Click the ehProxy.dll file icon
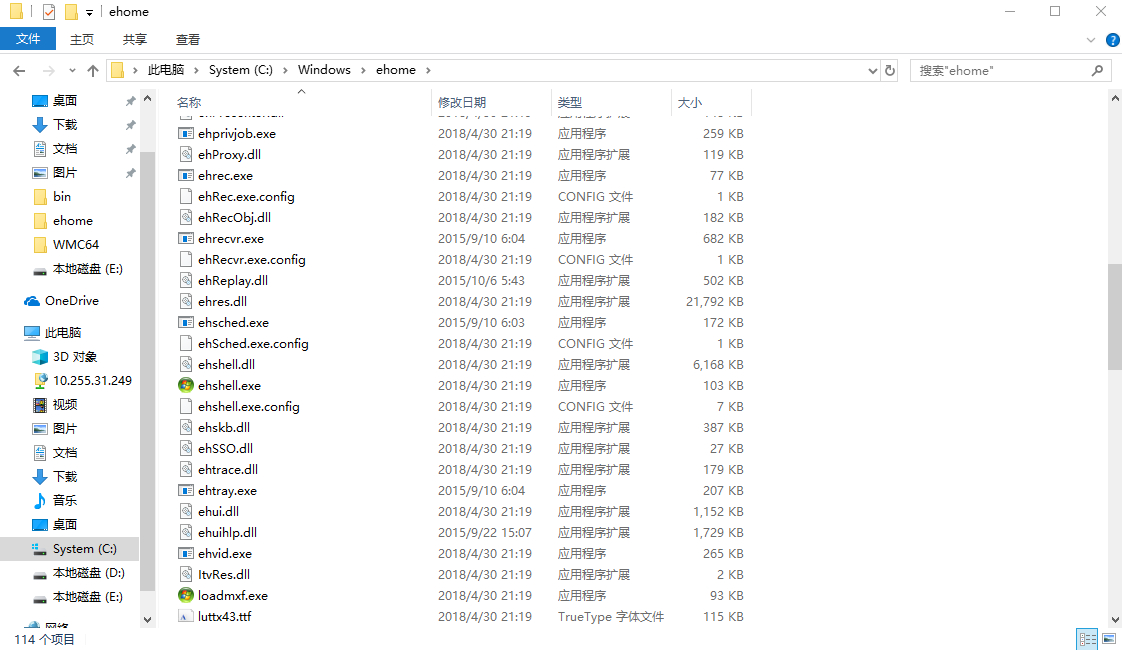1122x650 pixels. (x=186, y=154)
